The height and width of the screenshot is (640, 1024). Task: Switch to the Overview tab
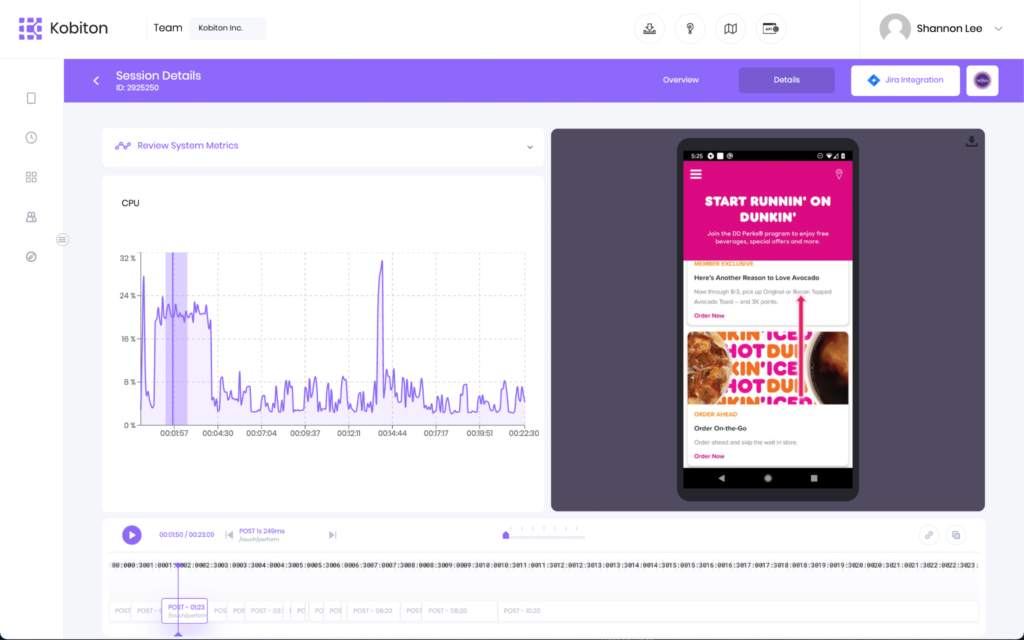coord(680,80)
